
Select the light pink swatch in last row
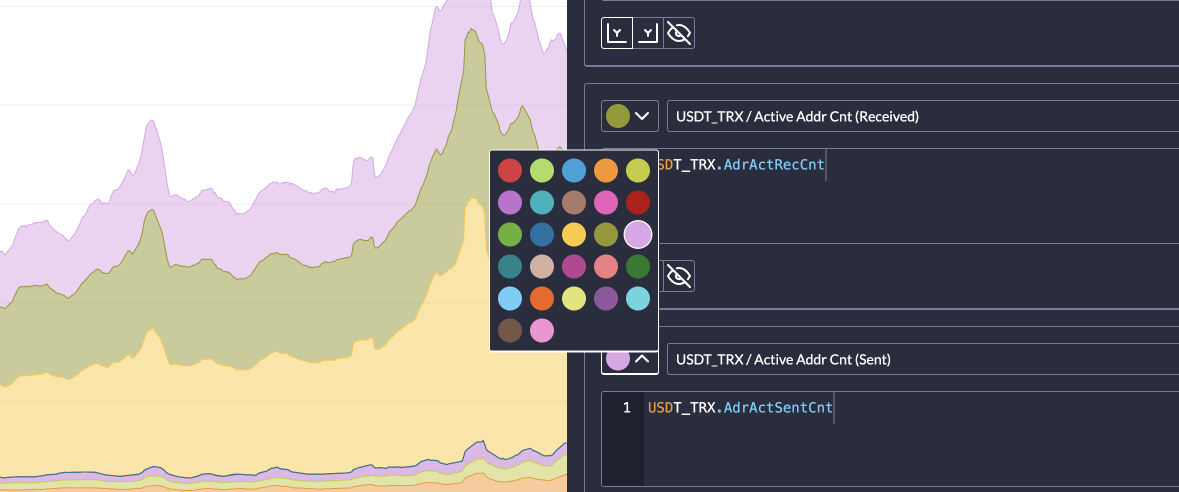pyautogui.click(x=542, y=330)
